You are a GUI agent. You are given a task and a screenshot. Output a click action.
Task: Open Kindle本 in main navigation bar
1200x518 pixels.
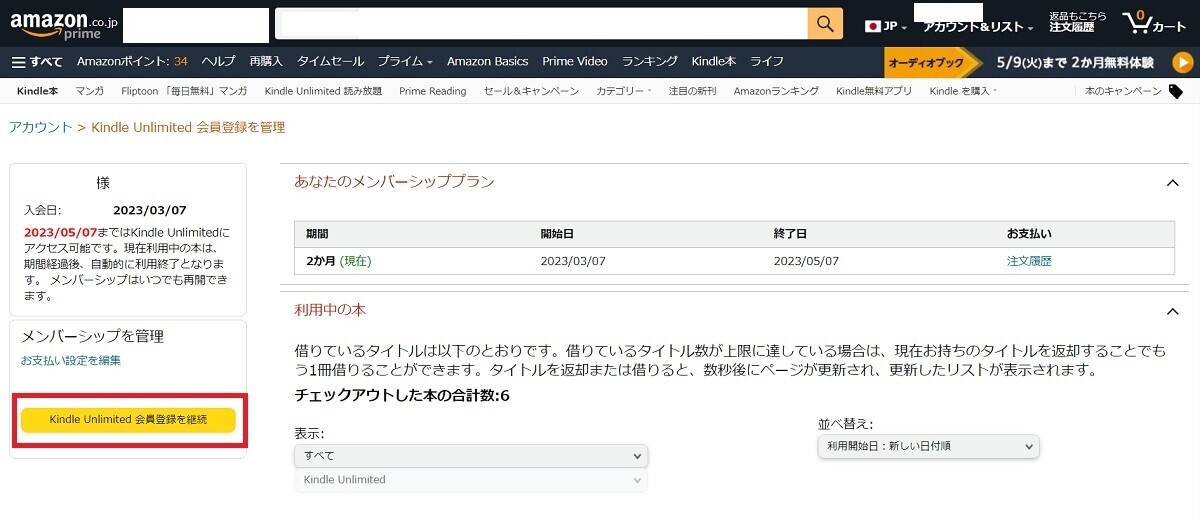coord(714,62)
